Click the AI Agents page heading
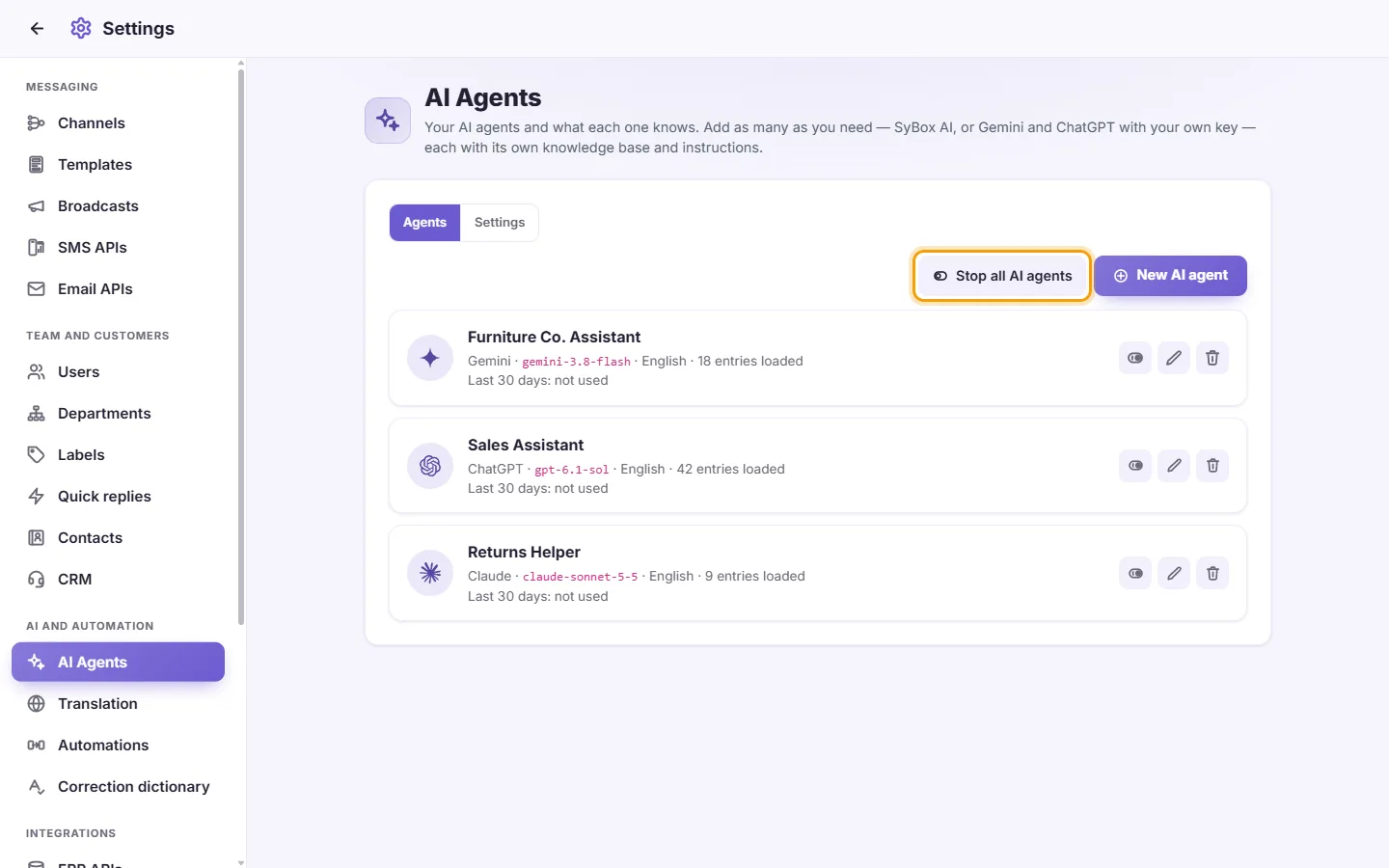This screenshot has width=1389, height=868. [482, 98]
